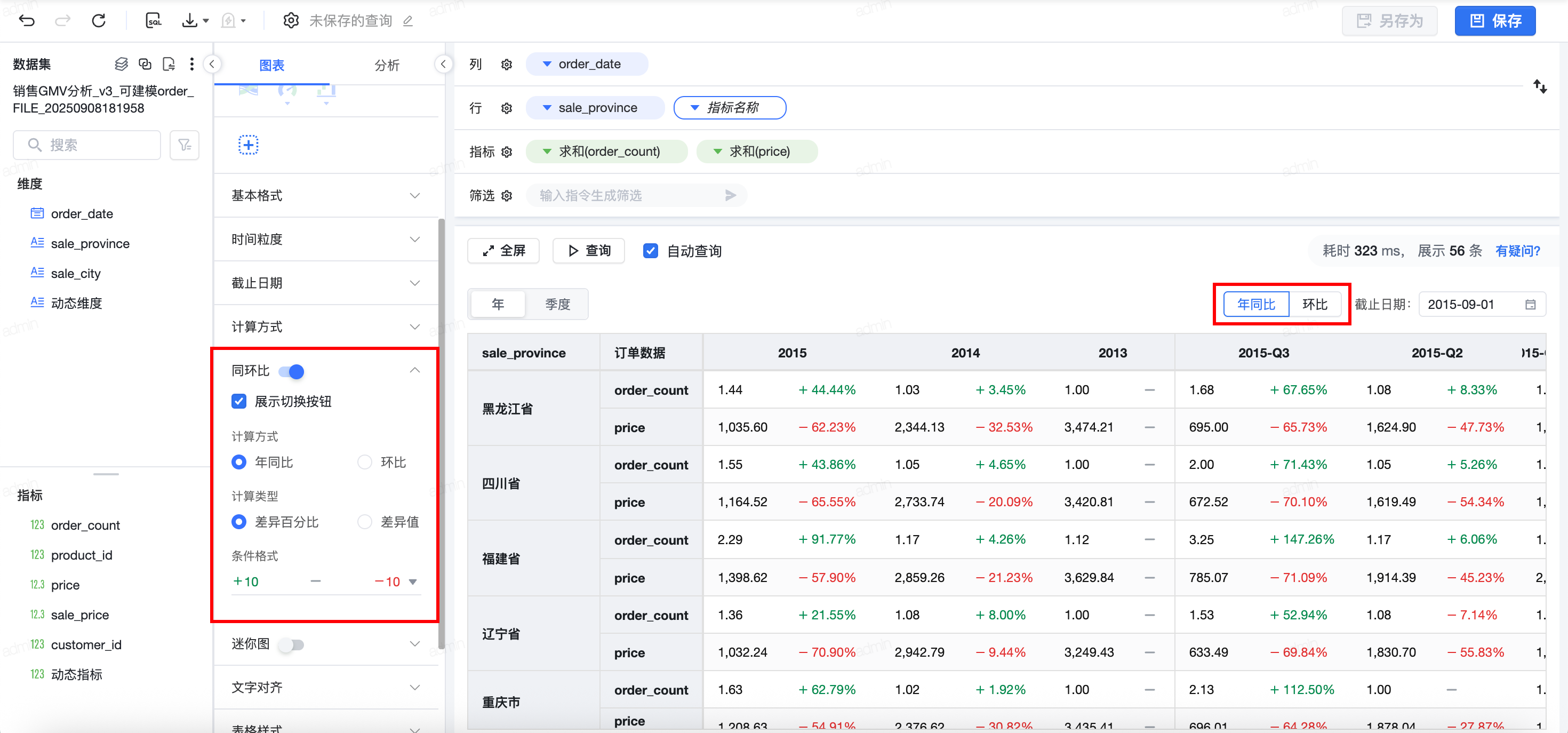Open the SQL view icon
The width and height of the screenshot is (1568, 733).
[x=154, y=21]
